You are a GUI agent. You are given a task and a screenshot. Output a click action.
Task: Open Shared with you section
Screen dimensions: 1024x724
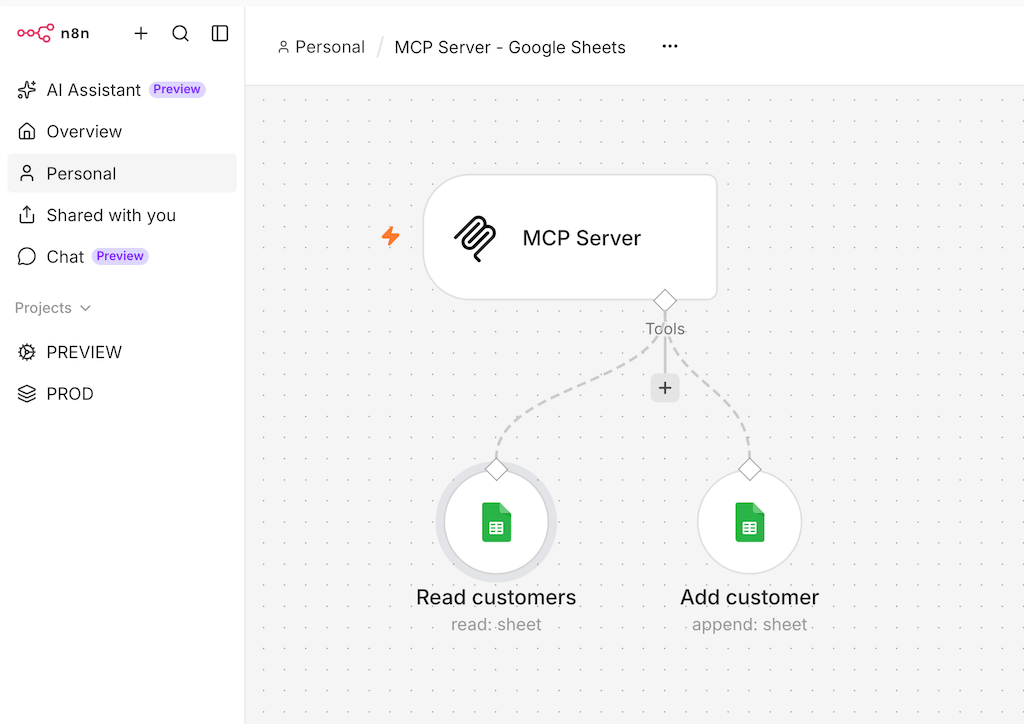point(122,215)
